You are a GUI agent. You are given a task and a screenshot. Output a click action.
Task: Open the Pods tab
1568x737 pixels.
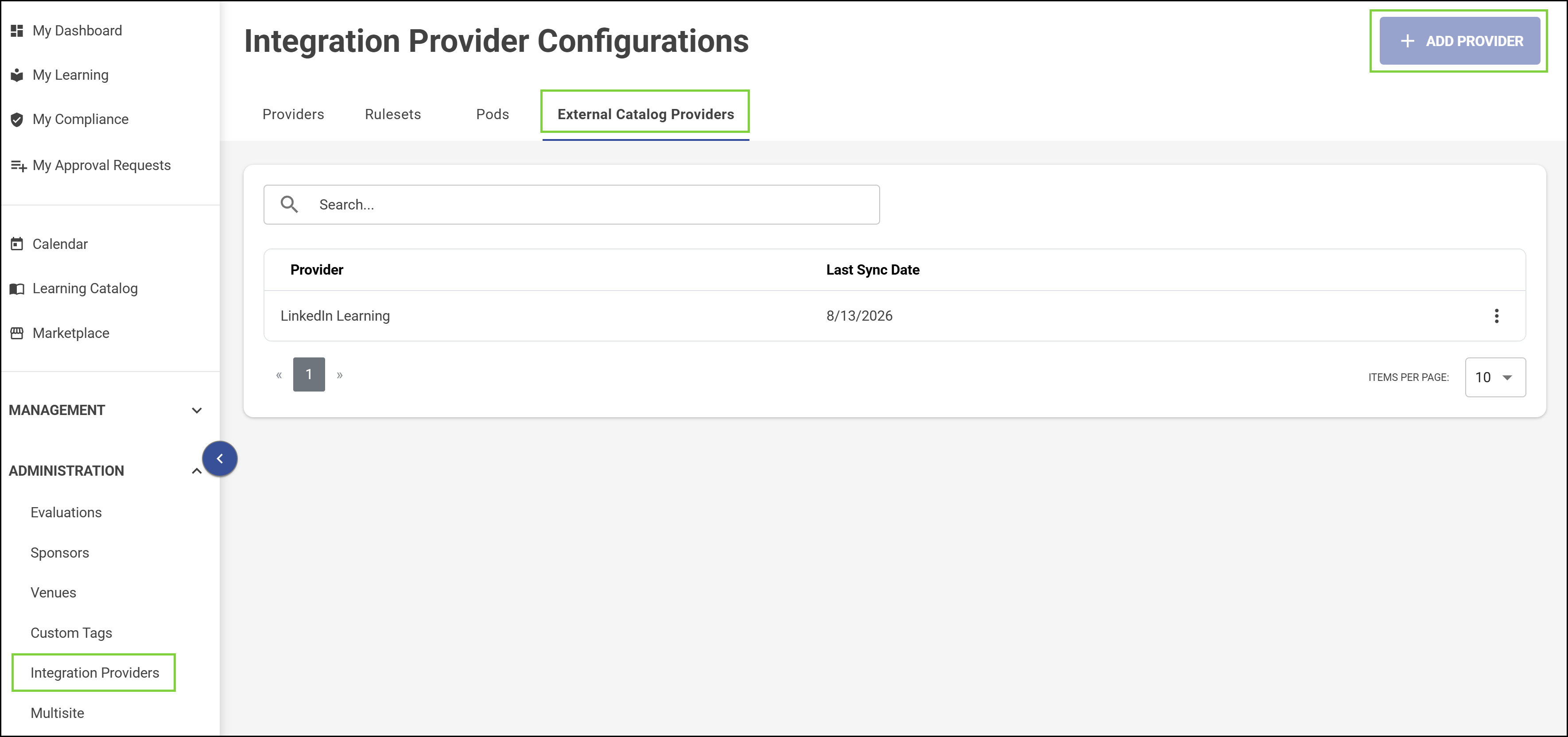pyautogui.click(x=493, y=114)
